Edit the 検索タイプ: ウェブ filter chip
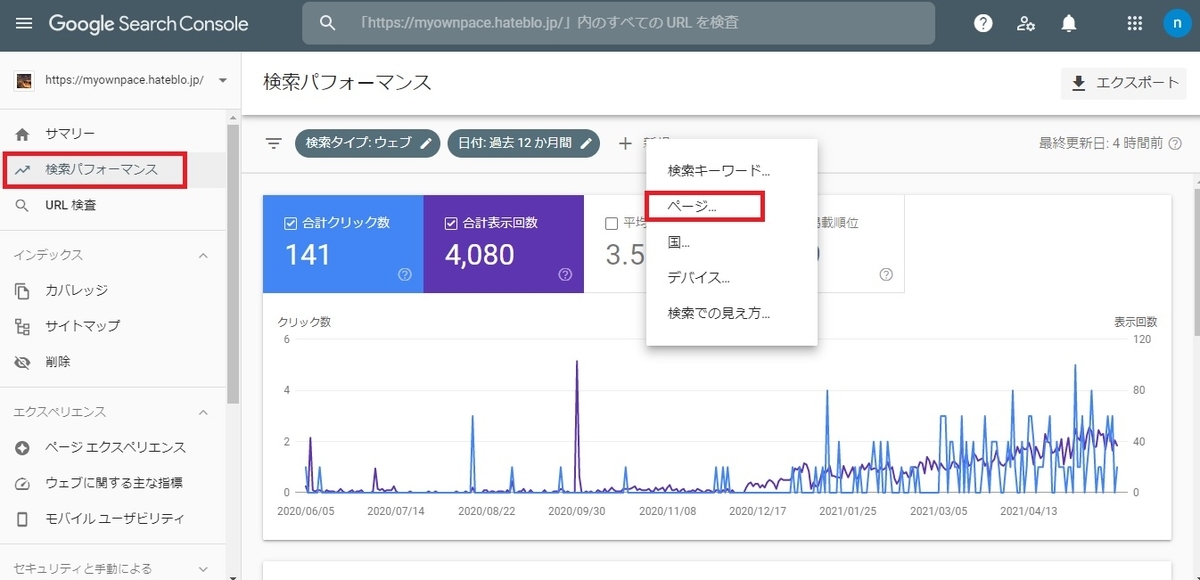Screen dimensions: 1200x580 [367, 143]
